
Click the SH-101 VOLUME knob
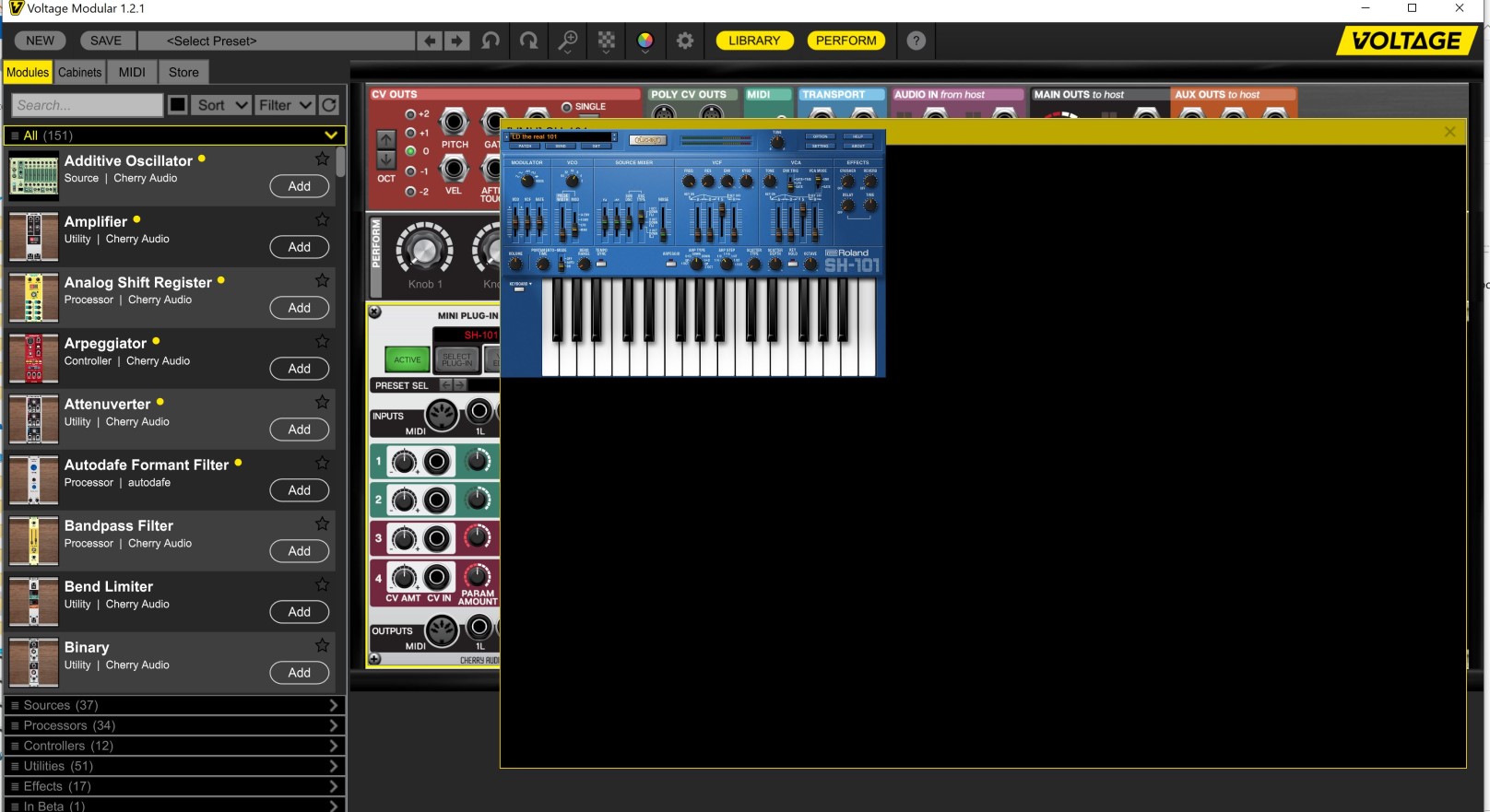(515, 264)
